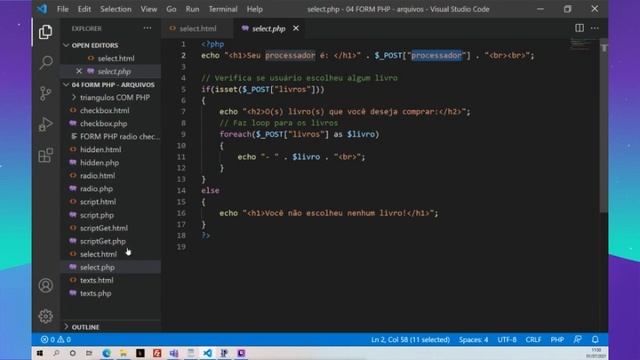
Task: Open the Windows Start button
Action: [40, 353]
